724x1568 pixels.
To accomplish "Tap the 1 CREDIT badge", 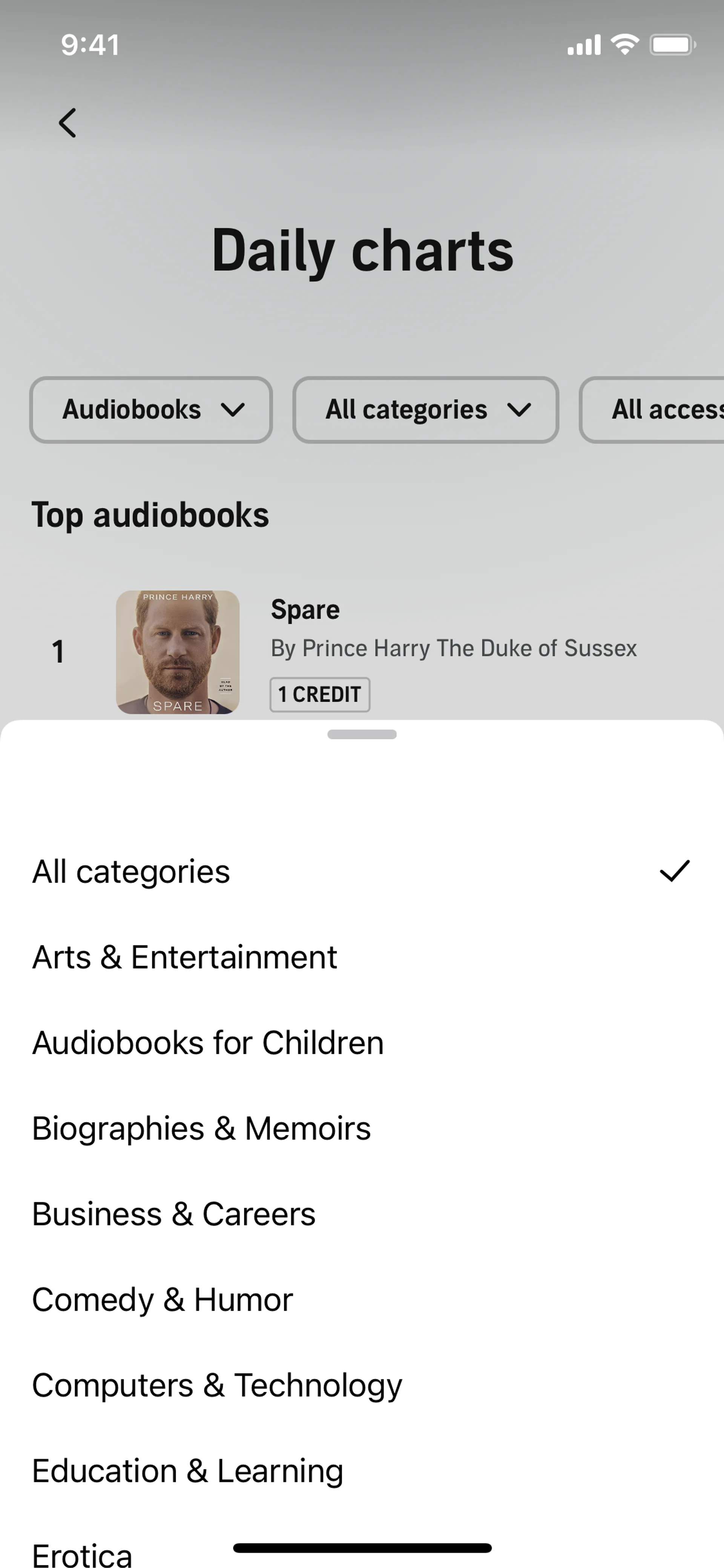I will [x=320, y=694].
